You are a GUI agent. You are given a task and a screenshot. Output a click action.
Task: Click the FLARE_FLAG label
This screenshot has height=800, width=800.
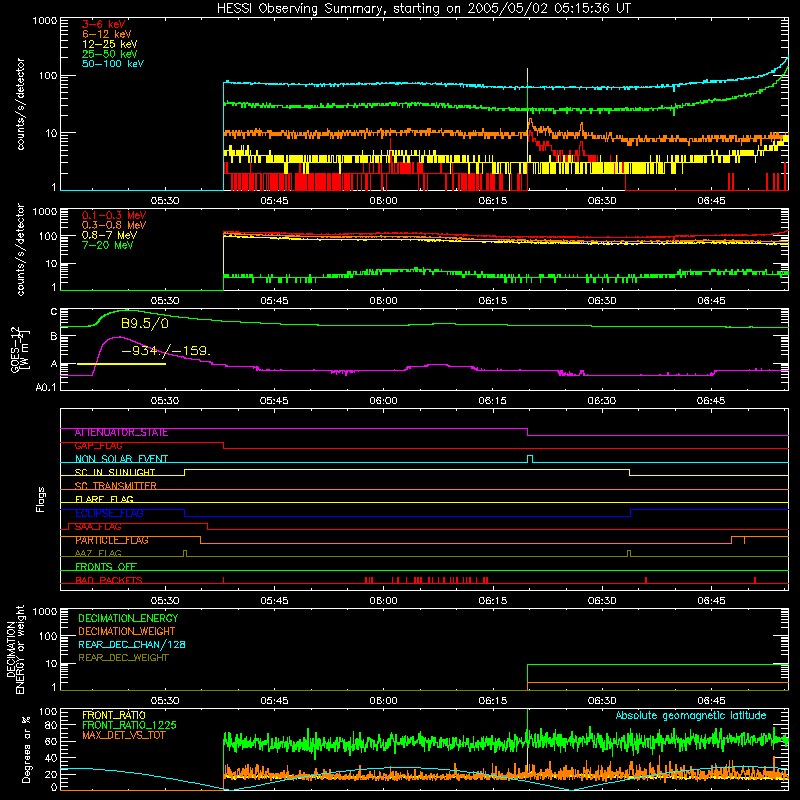pos(104,499)
